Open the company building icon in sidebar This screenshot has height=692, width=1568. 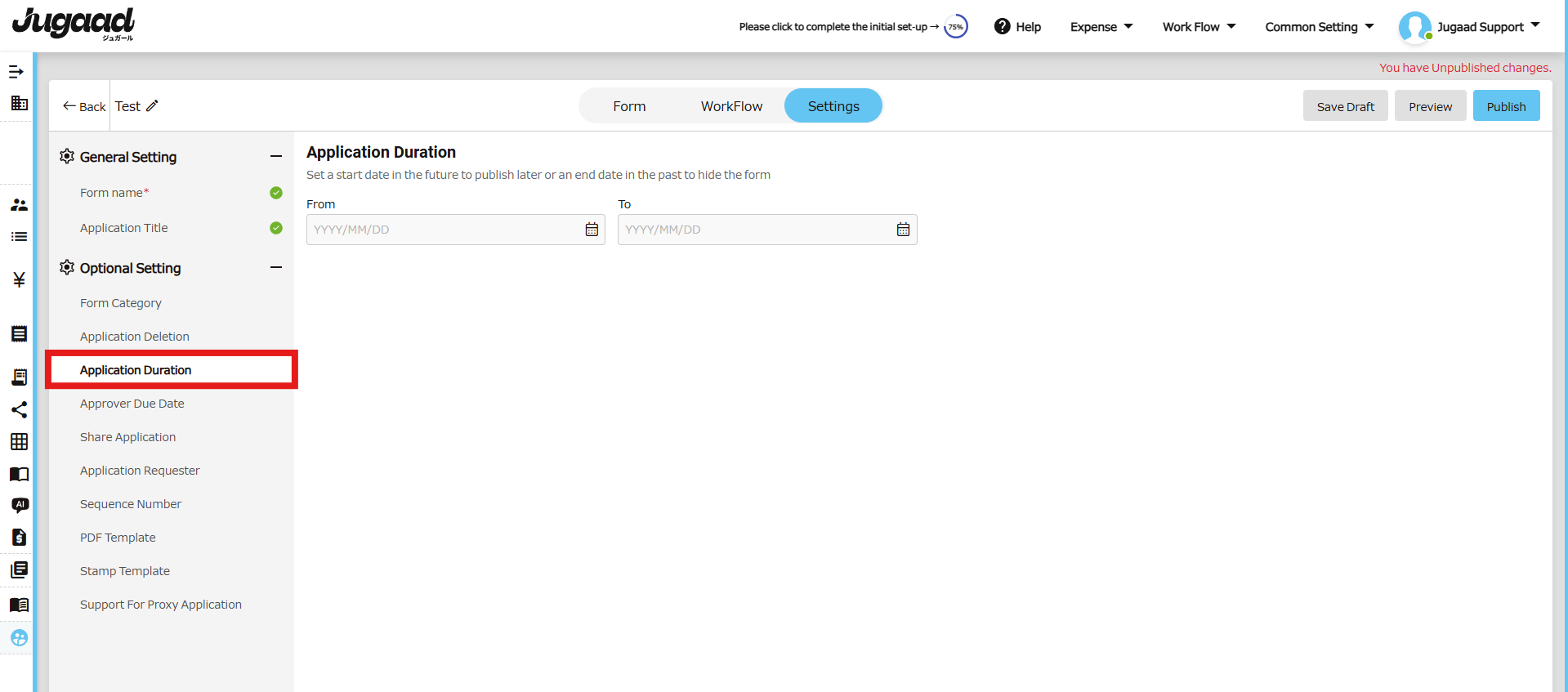click(x=19, y=103)
